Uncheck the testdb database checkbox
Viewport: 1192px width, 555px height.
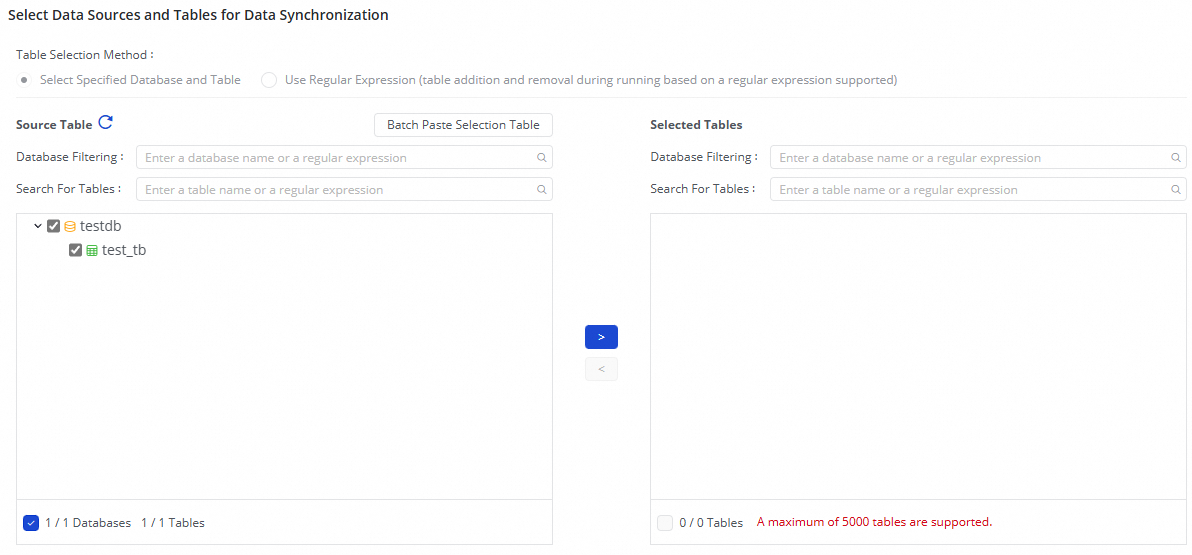[54, 227]
